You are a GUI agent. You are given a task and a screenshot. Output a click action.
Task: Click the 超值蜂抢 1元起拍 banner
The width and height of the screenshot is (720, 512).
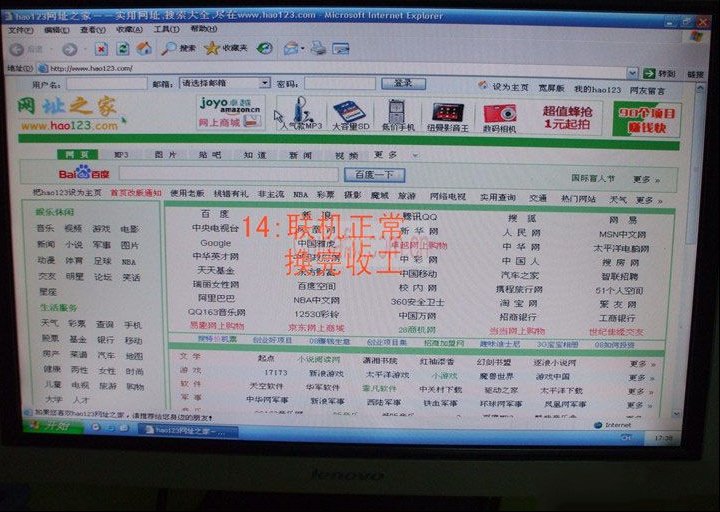click(x=568, y=118)
